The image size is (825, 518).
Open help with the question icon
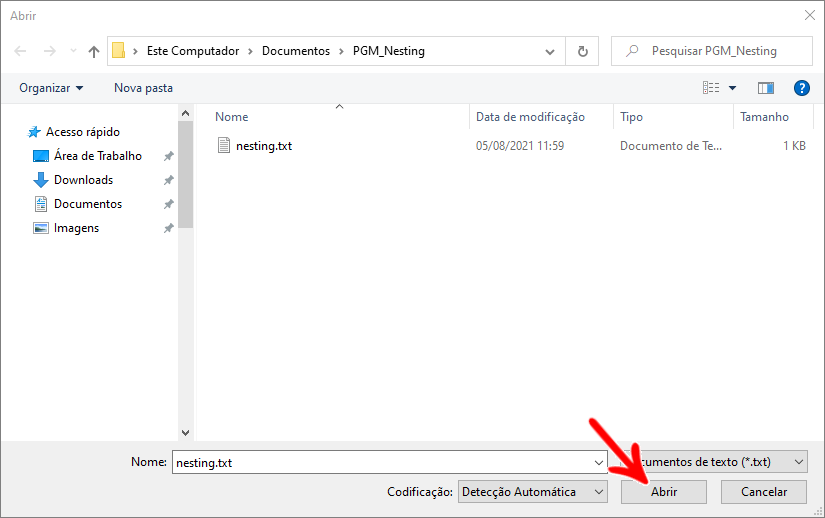click(801, 88)
